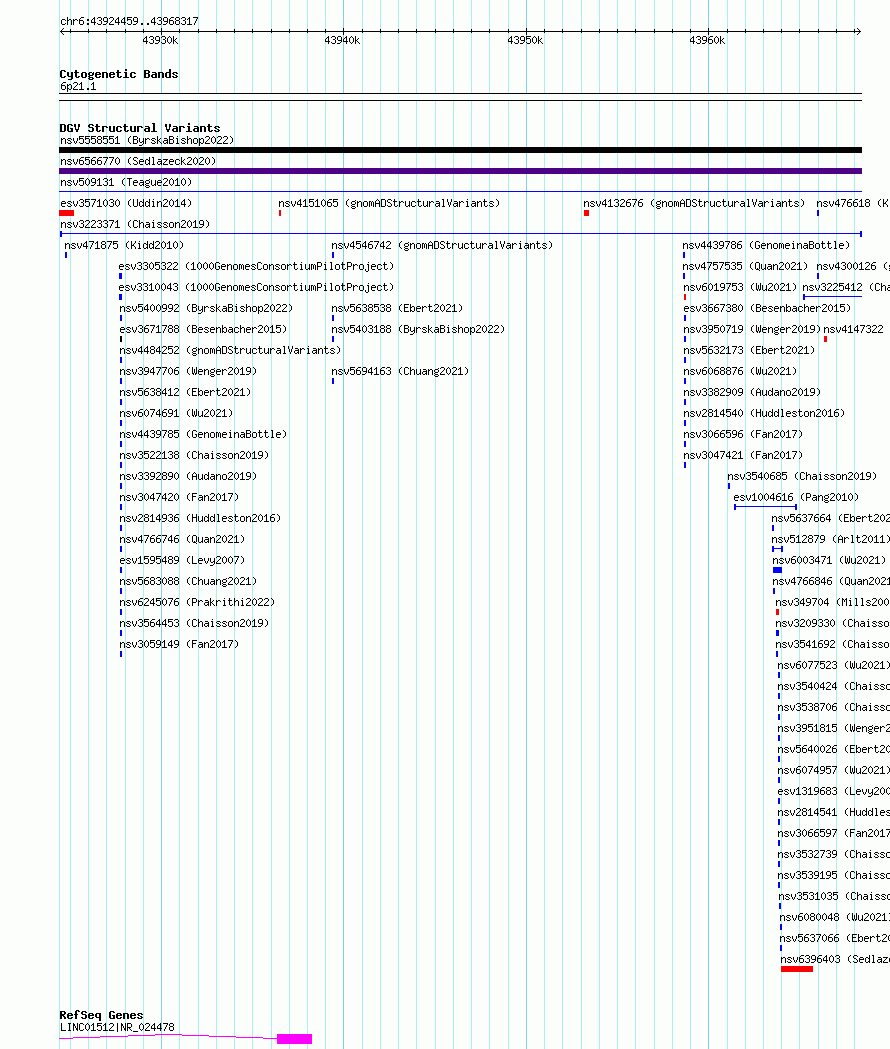Select the 6p21.1 cytogenetic band
The image size is (890, 1049).
(460, 97)
